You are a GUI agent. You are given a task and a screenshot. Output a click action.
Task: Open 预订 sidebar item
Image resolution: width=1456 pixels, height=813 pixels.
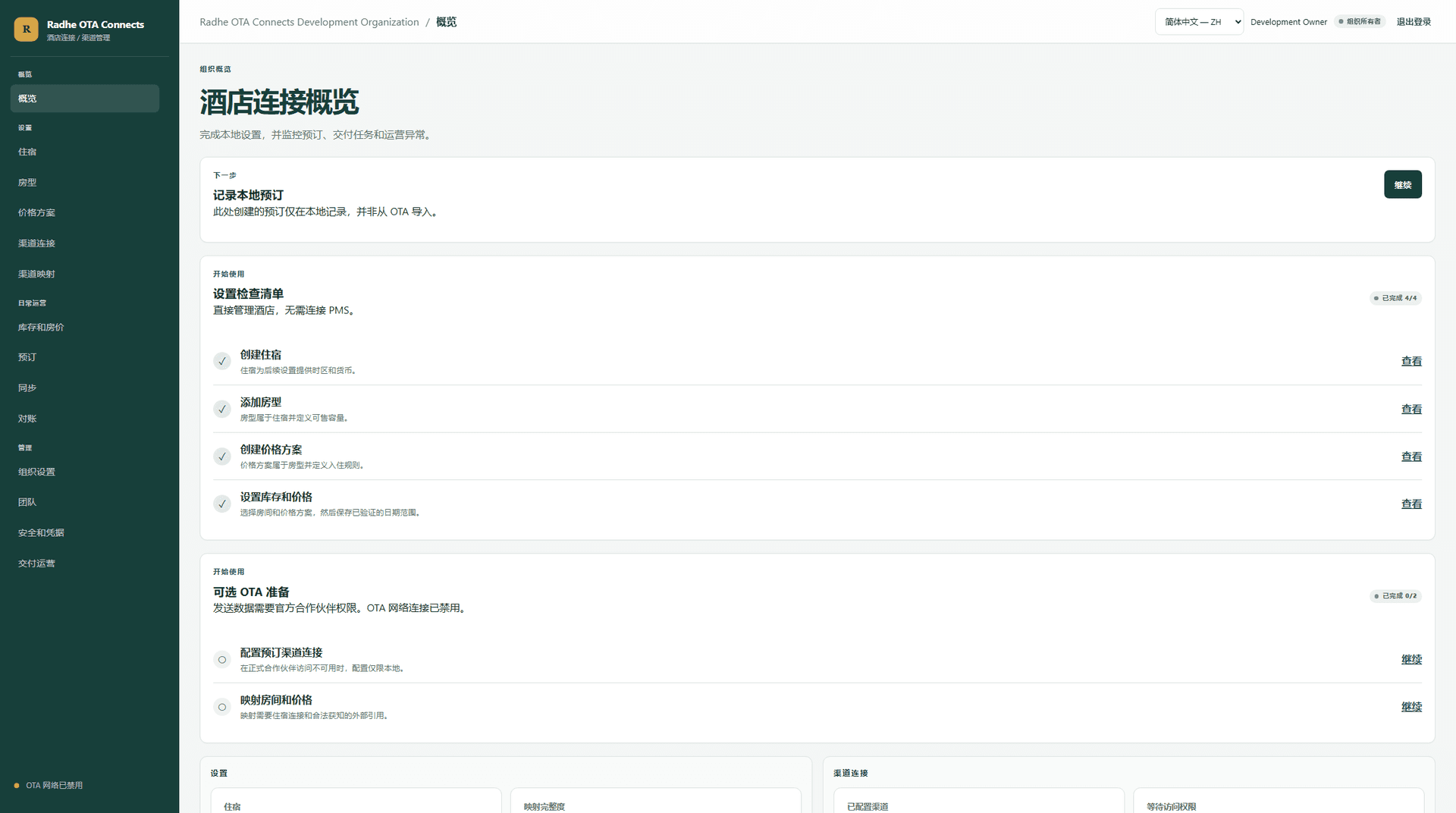(x=85, y=357)
